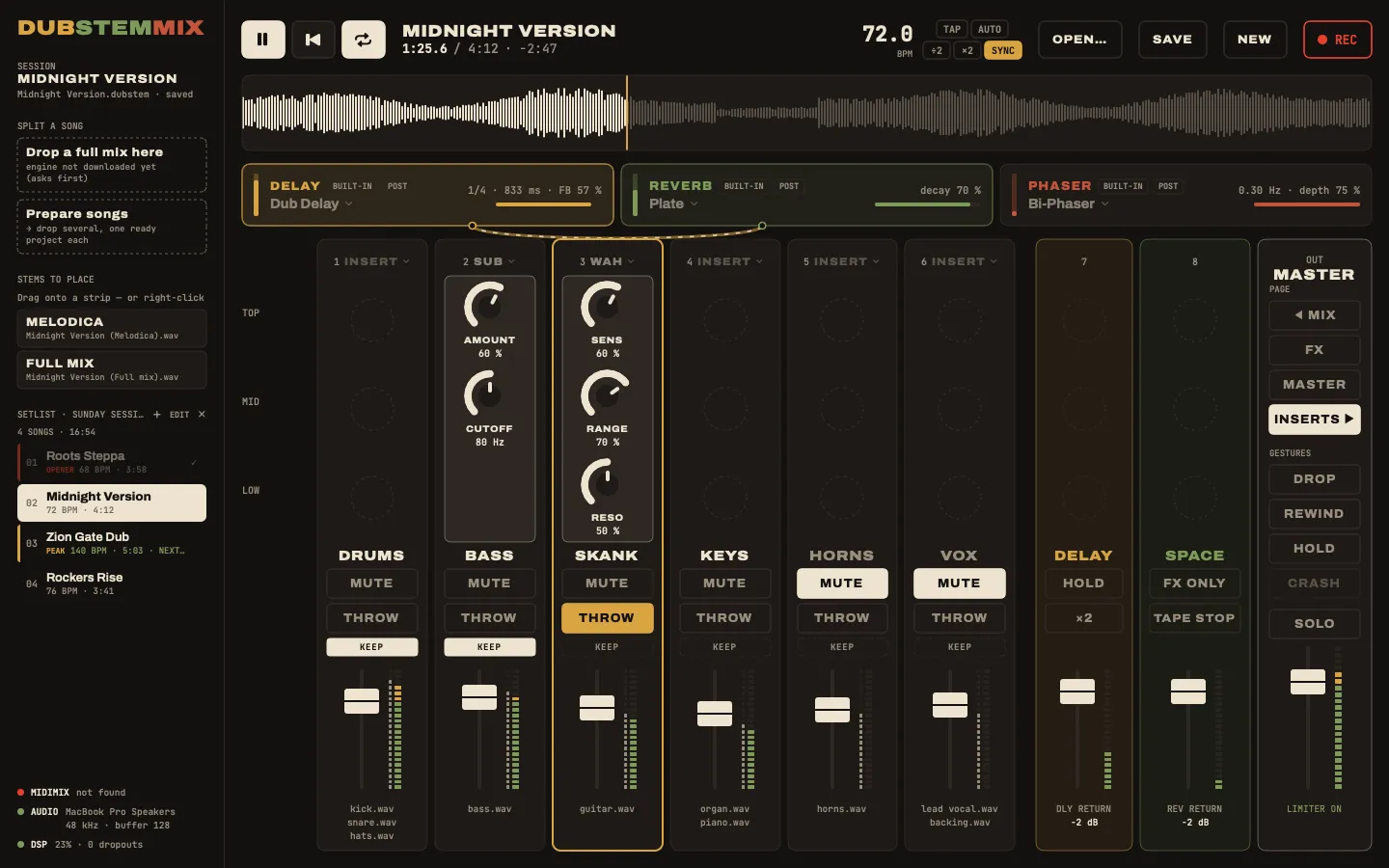Toggle the loop icon button
Image resolution: width=1389 pixels, height=868 pixels.
click(x=364, y=40)
